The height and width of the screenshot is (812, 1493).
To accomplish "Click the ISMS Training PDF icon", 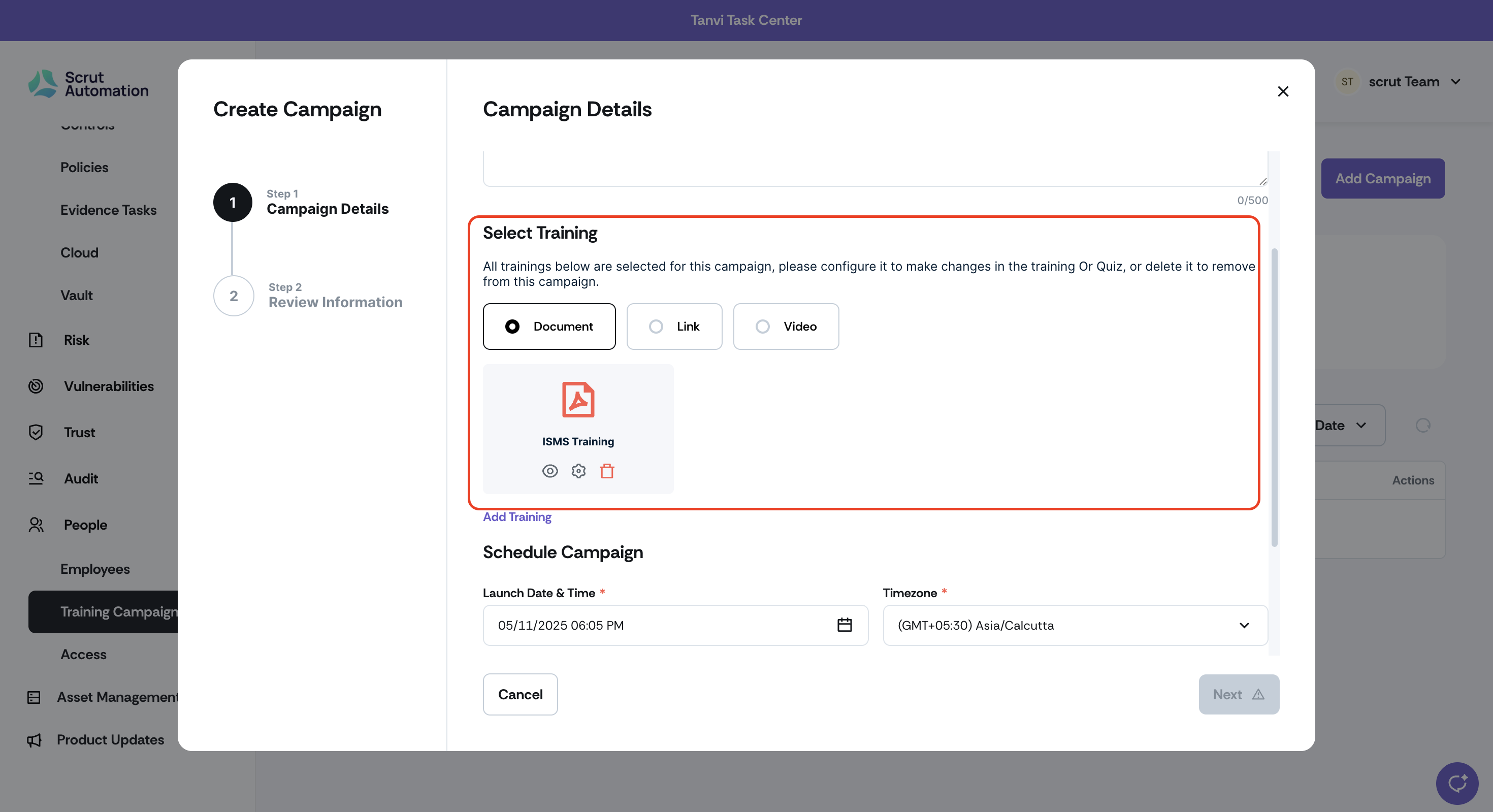I will 578,400.
